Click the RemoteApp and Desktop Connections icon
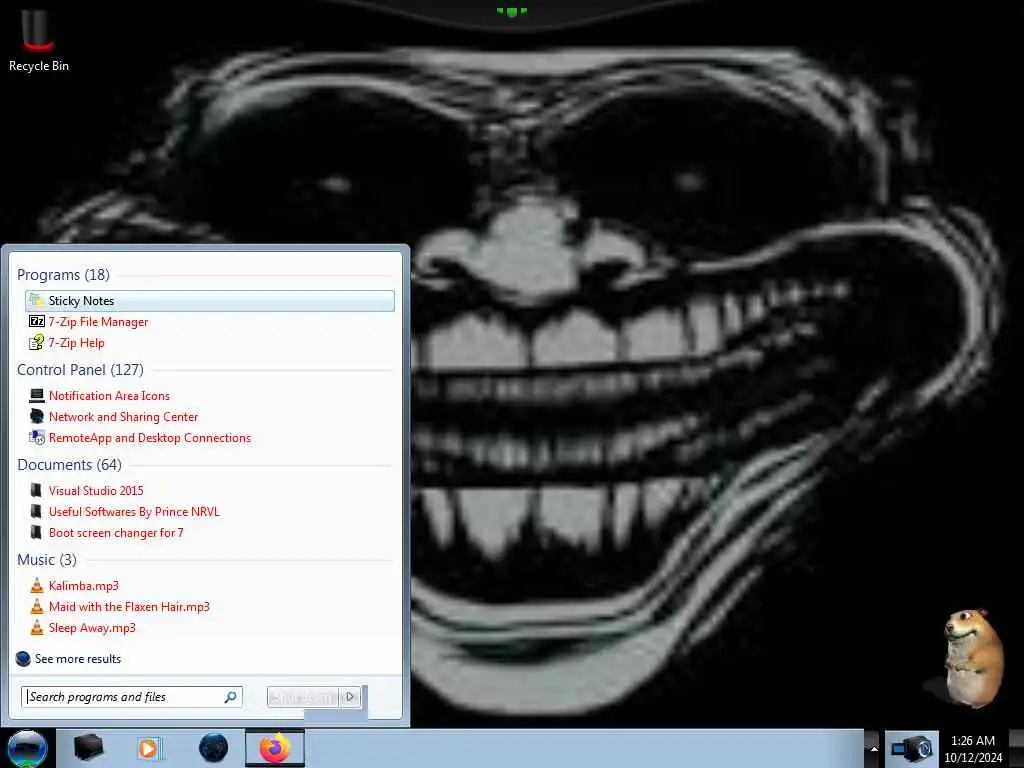1024x768 pixels. pos(37,438)
